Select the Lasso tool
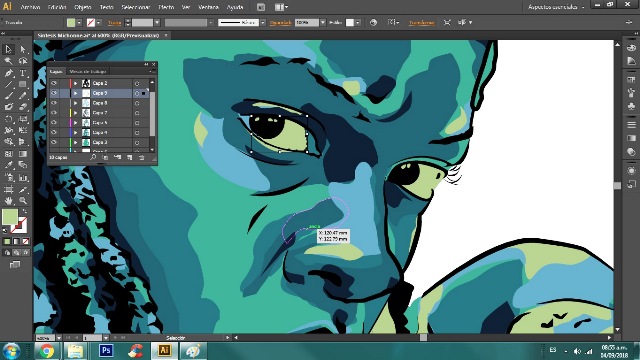This screenshot has width=640, height=360. point(23,61)
